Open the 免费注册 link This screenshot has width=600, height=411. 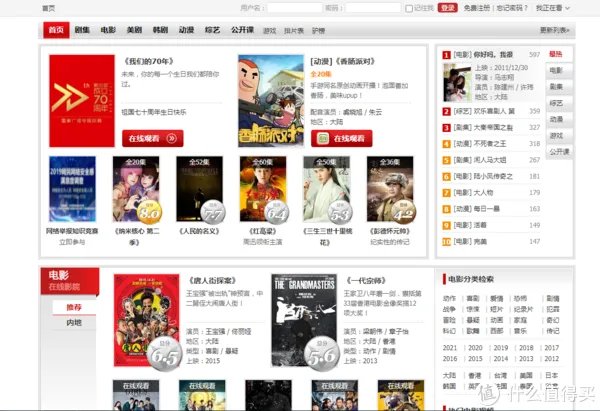[477, 8]
